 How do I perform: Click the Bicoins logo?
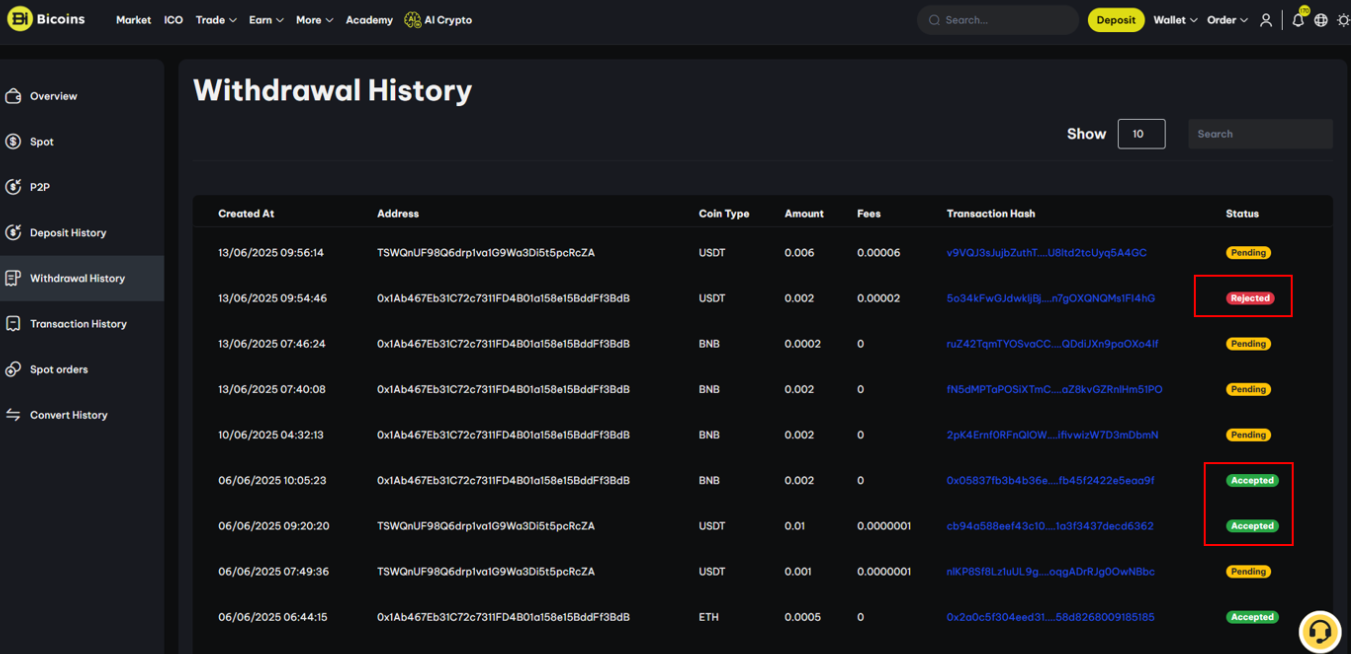coord(46,20)
